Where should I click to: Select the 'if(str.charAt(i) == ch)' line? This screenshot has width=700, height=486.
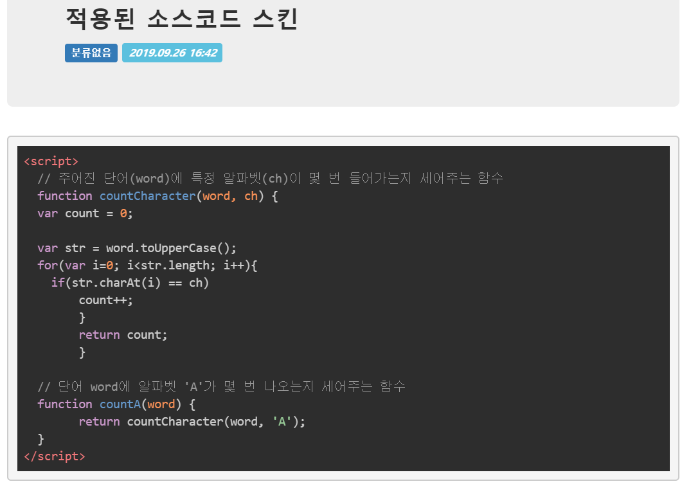click(130, 283)
